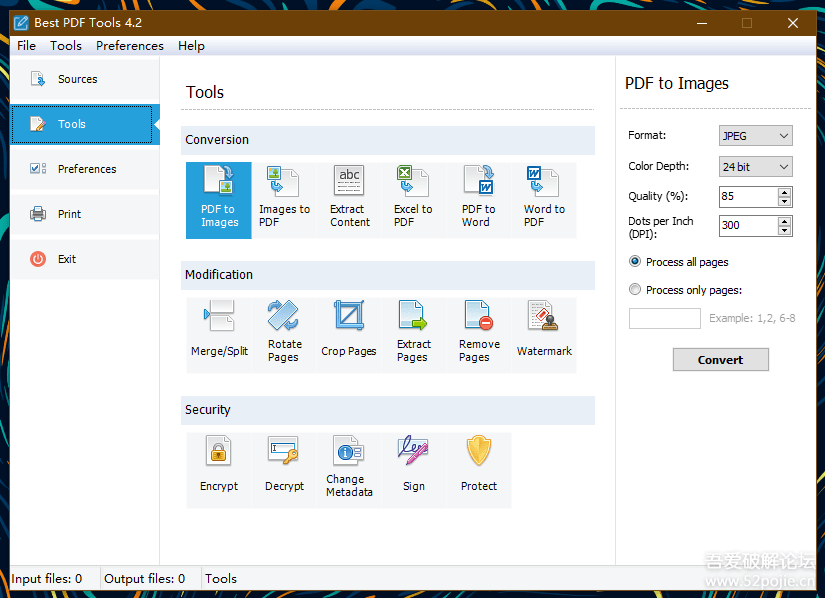Open the Change Metadata tool
Image resolution: width=825 pixels, height=598 pixels.
pyautogui.click(x=349, y=470)
